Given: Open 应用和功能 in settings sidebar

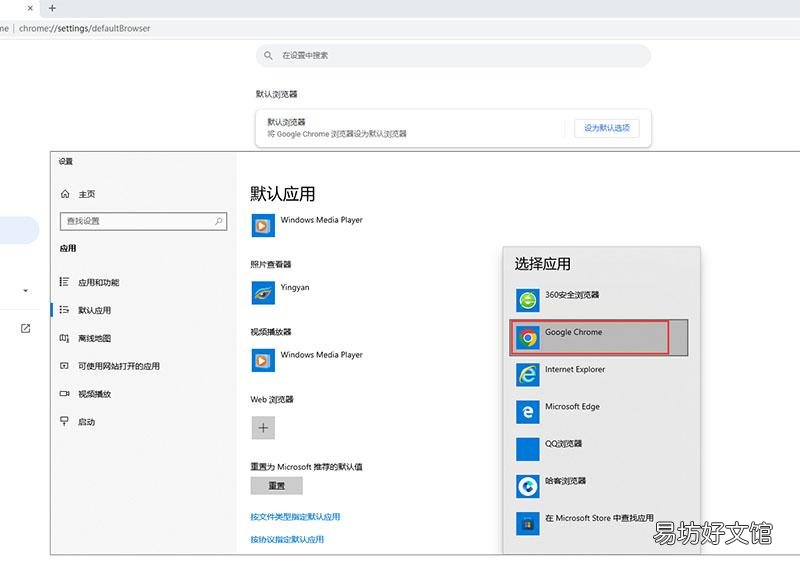Looking at the screenshot, I should tap(89, 282).
